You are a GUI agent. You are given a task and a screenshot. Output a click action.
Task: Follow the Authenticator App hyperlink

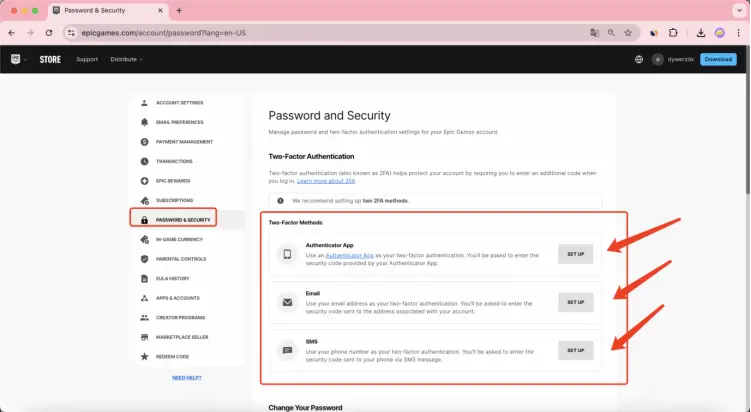350,255
